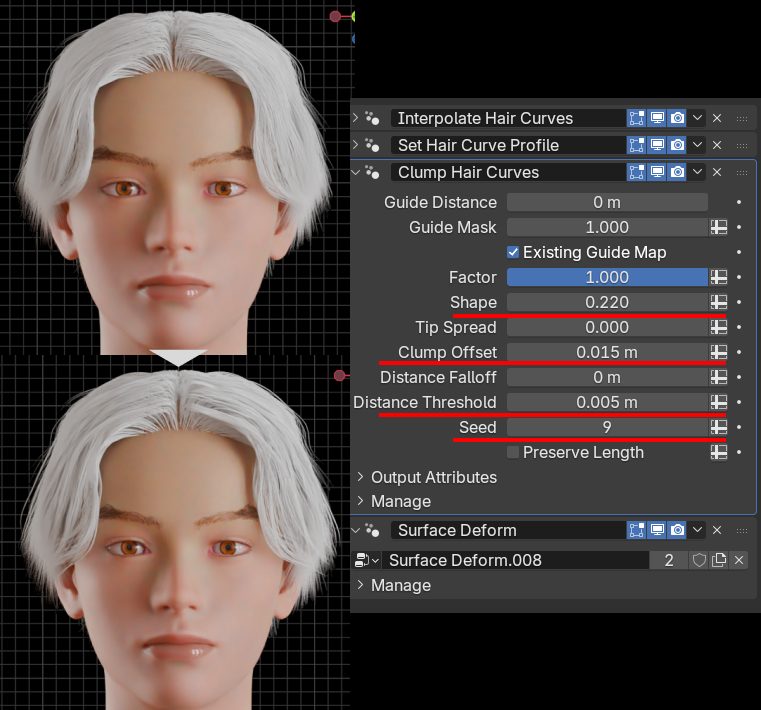Click duplicate node group icon for Surface Deform.008
This screenshot has width=761, height=710.
(x=719, y=560)
